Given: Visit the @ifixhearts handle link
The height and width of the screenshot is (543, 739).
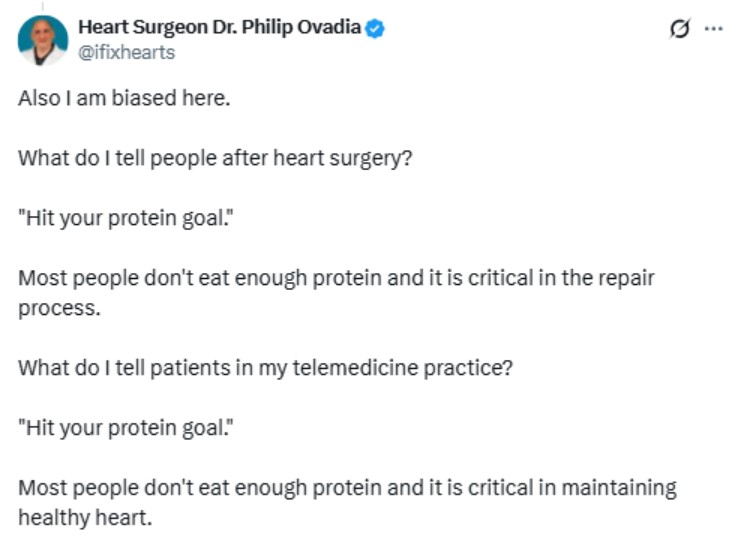Looking at the screenshot, I should coord(126,52).
